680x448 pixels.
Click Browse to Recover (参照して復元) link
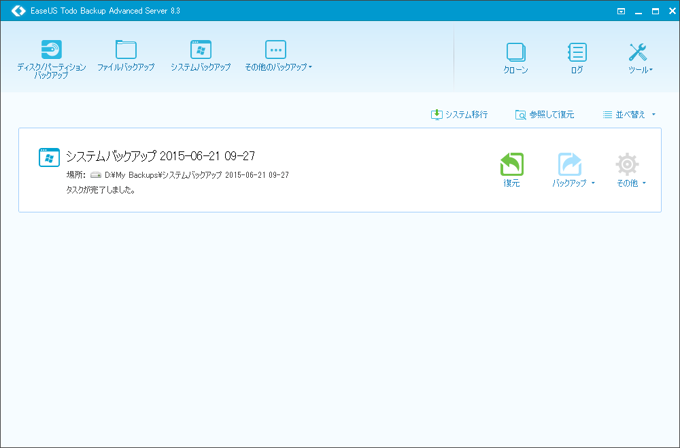click(552, 114)
